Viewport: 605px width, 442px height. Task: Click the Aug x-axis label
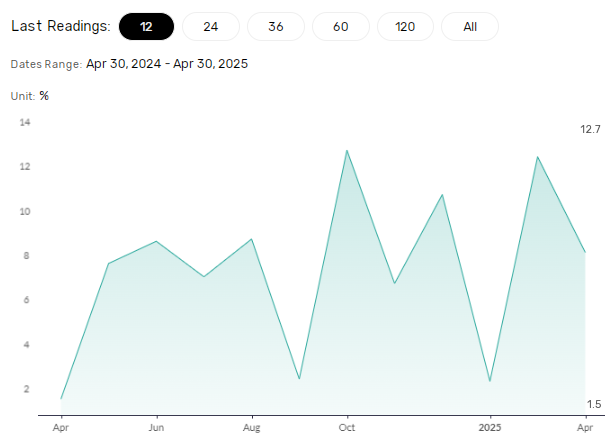pos(252,427)
